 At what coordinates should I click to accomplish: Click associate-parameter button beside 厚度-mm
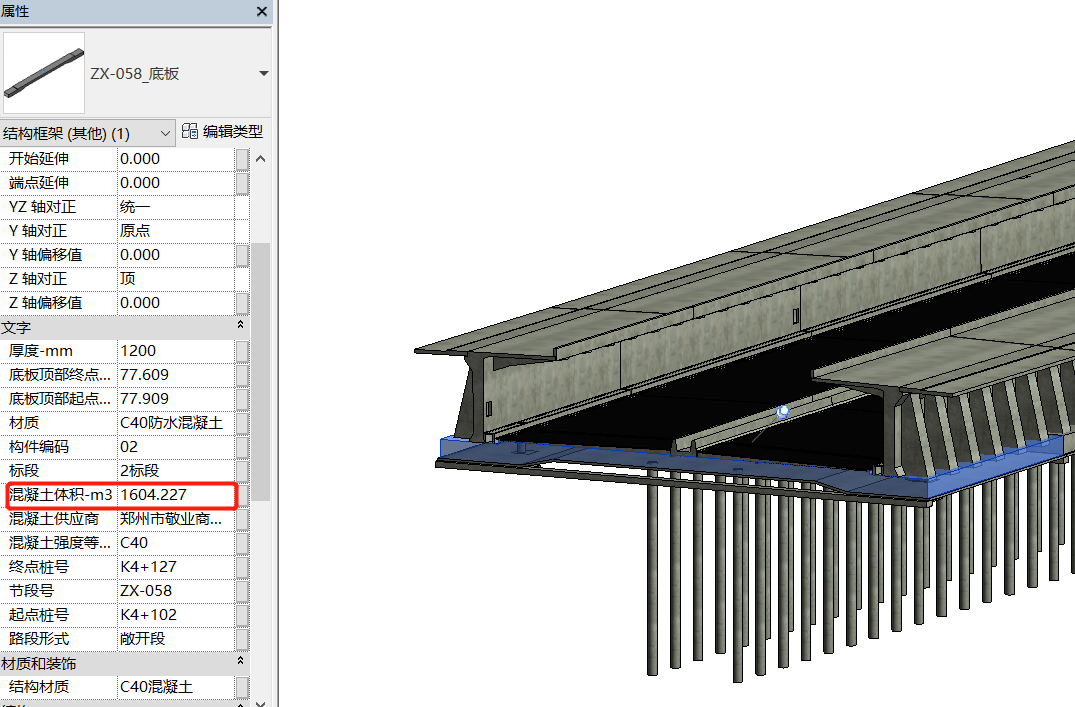point(242,351)
